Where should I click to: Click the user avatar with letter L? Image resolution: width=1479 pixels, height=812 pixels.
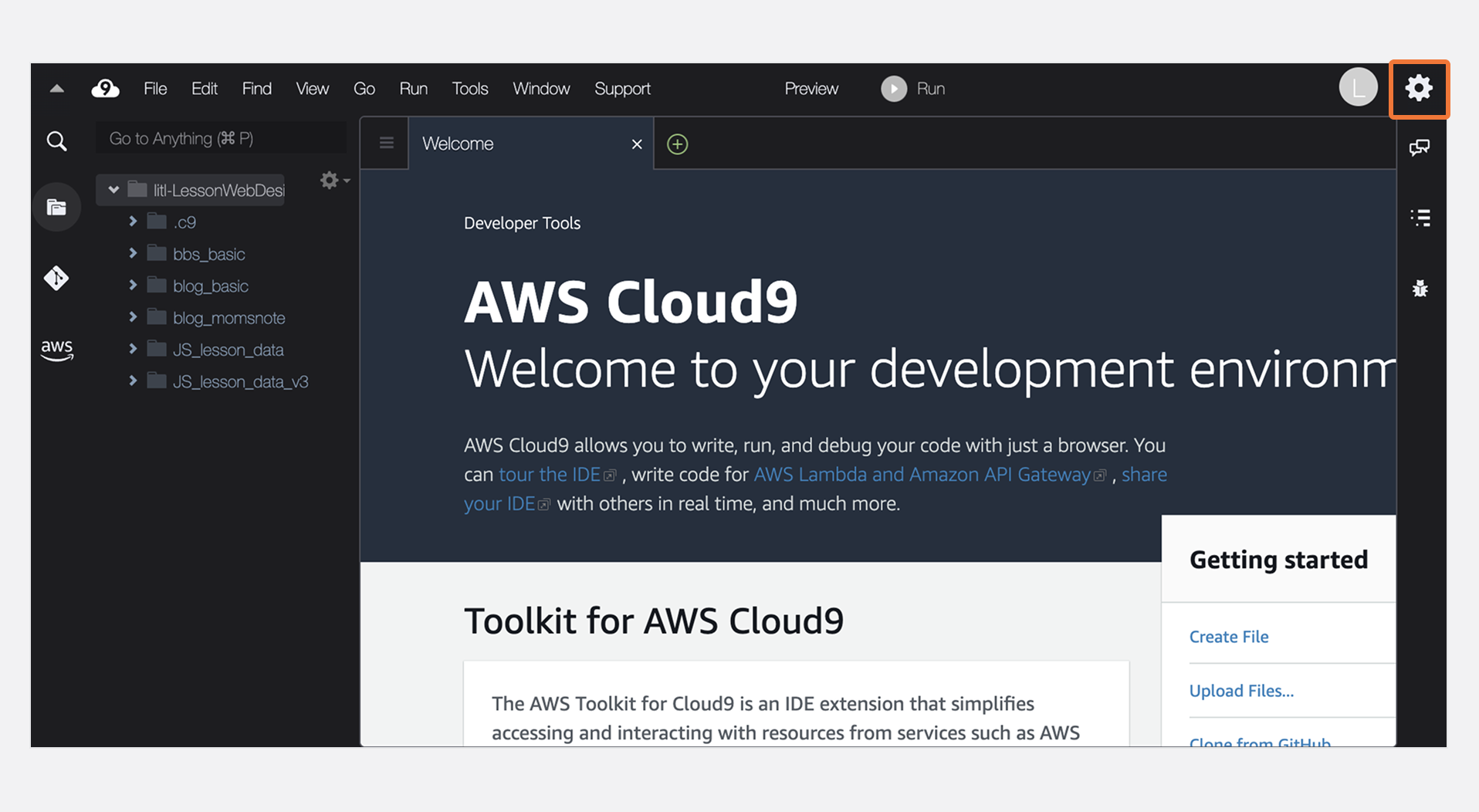(1359, 87)
